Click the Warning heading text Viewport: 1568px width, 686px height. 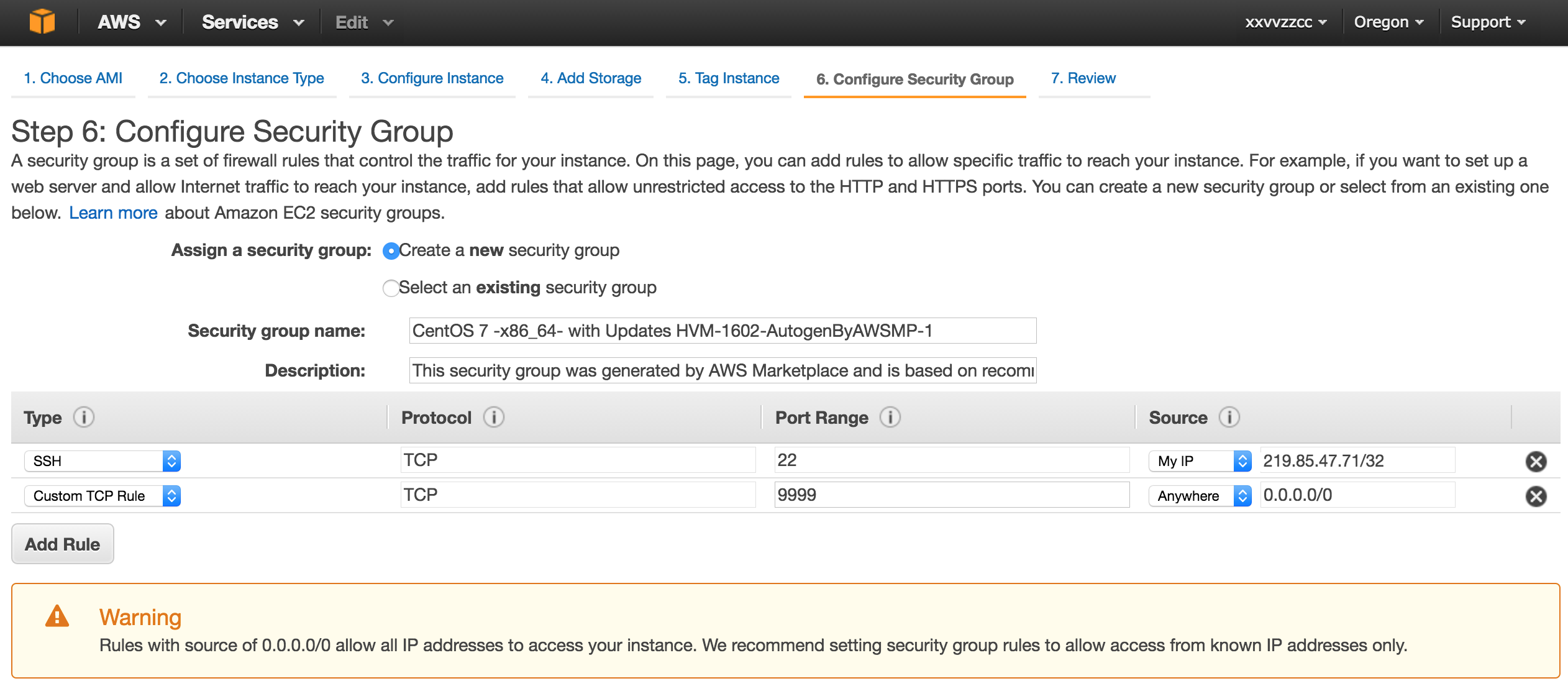[x=140, y=617]
